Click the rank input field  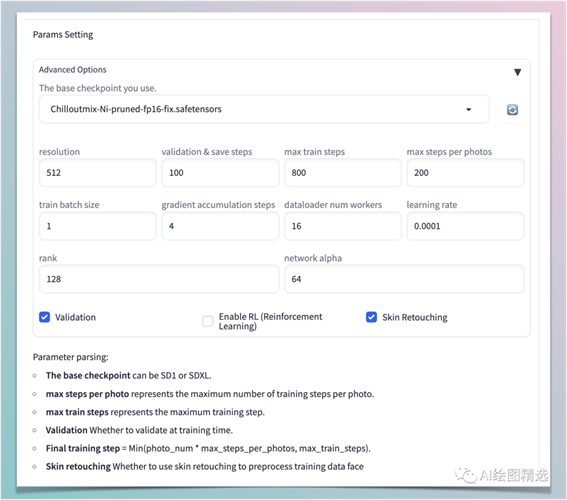tap(159, 279)
